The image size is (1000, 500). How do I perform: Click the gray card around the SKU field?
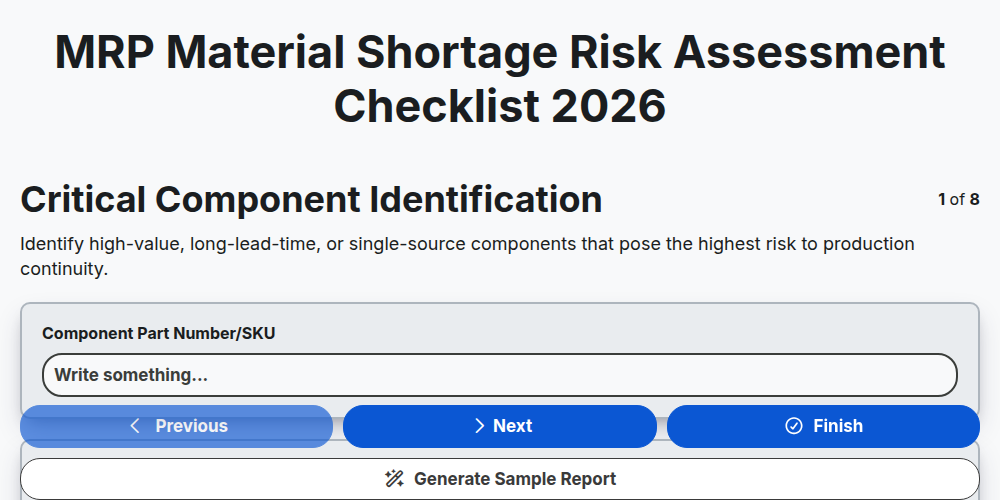[500, 360]
